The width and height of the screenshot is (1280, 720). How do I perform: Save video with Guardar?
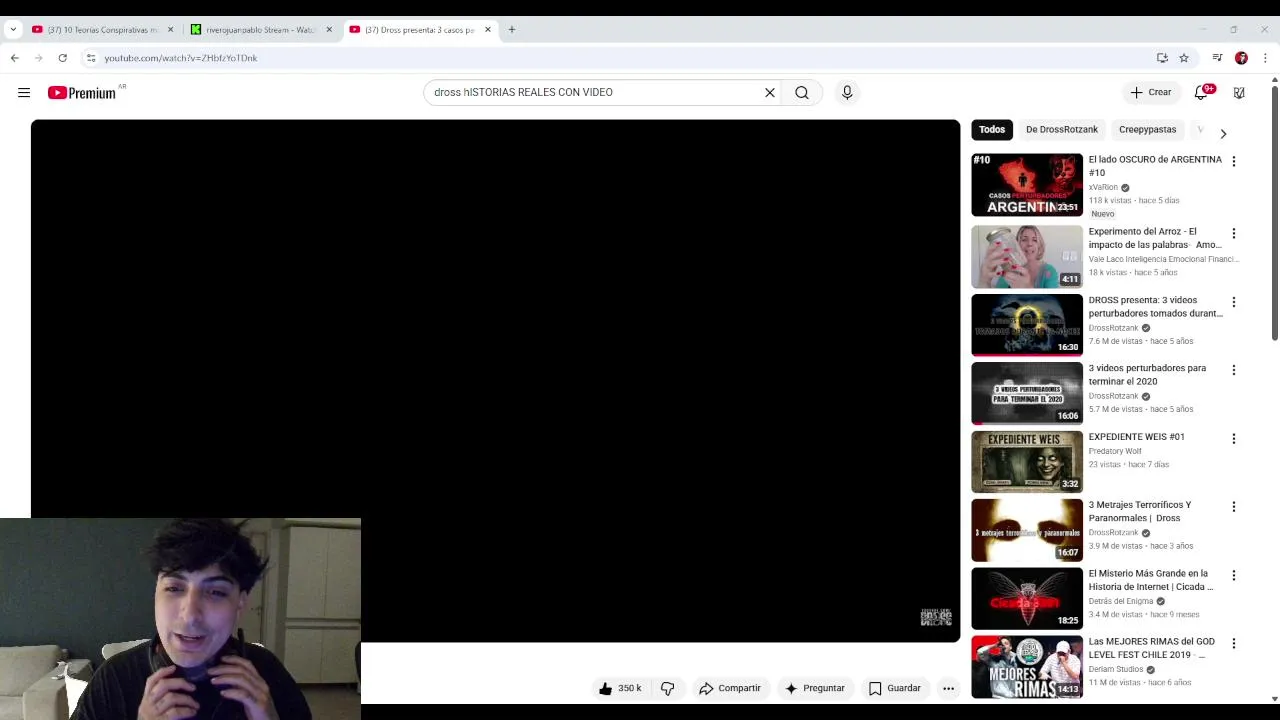click(894, 688)
